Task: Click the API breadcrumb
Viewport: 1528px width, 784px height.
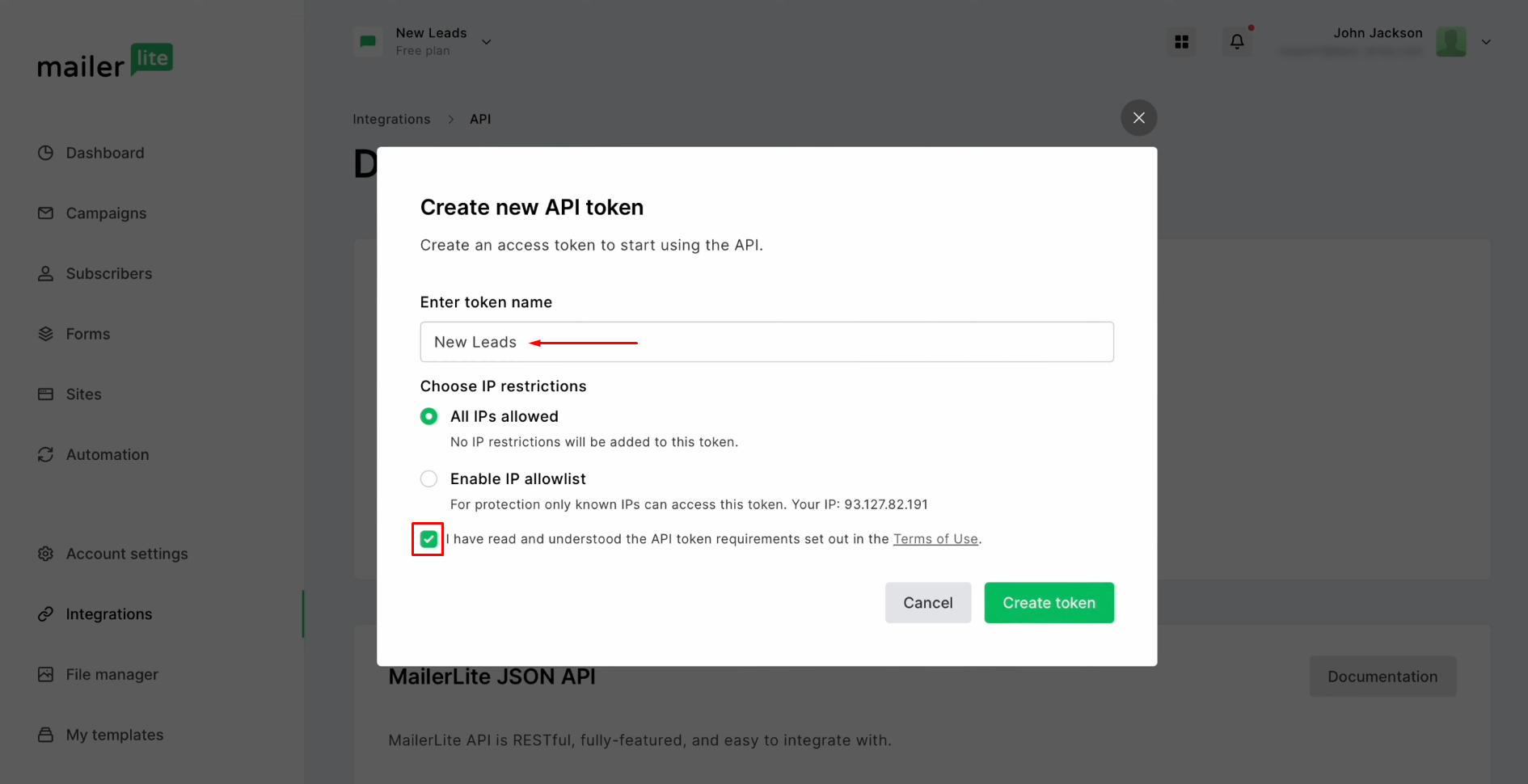Action: (x=480, y=119)
